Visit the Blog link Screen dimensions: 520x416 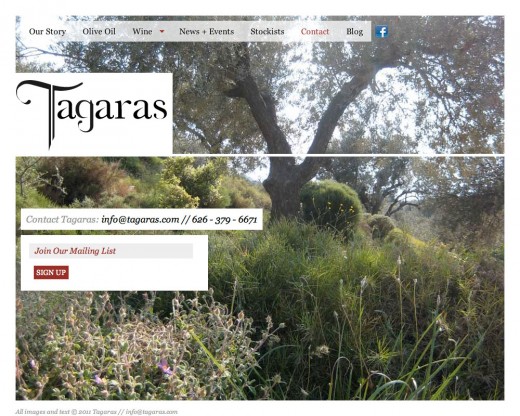(x=354, y=32)
